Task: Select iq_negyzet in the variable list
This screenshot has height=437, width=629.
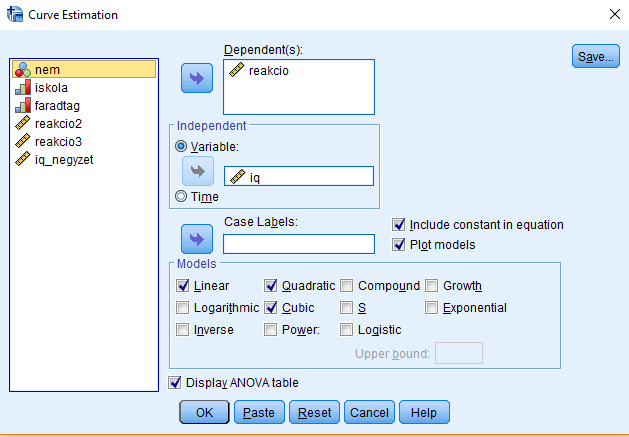Action: [x=84, y=160]
